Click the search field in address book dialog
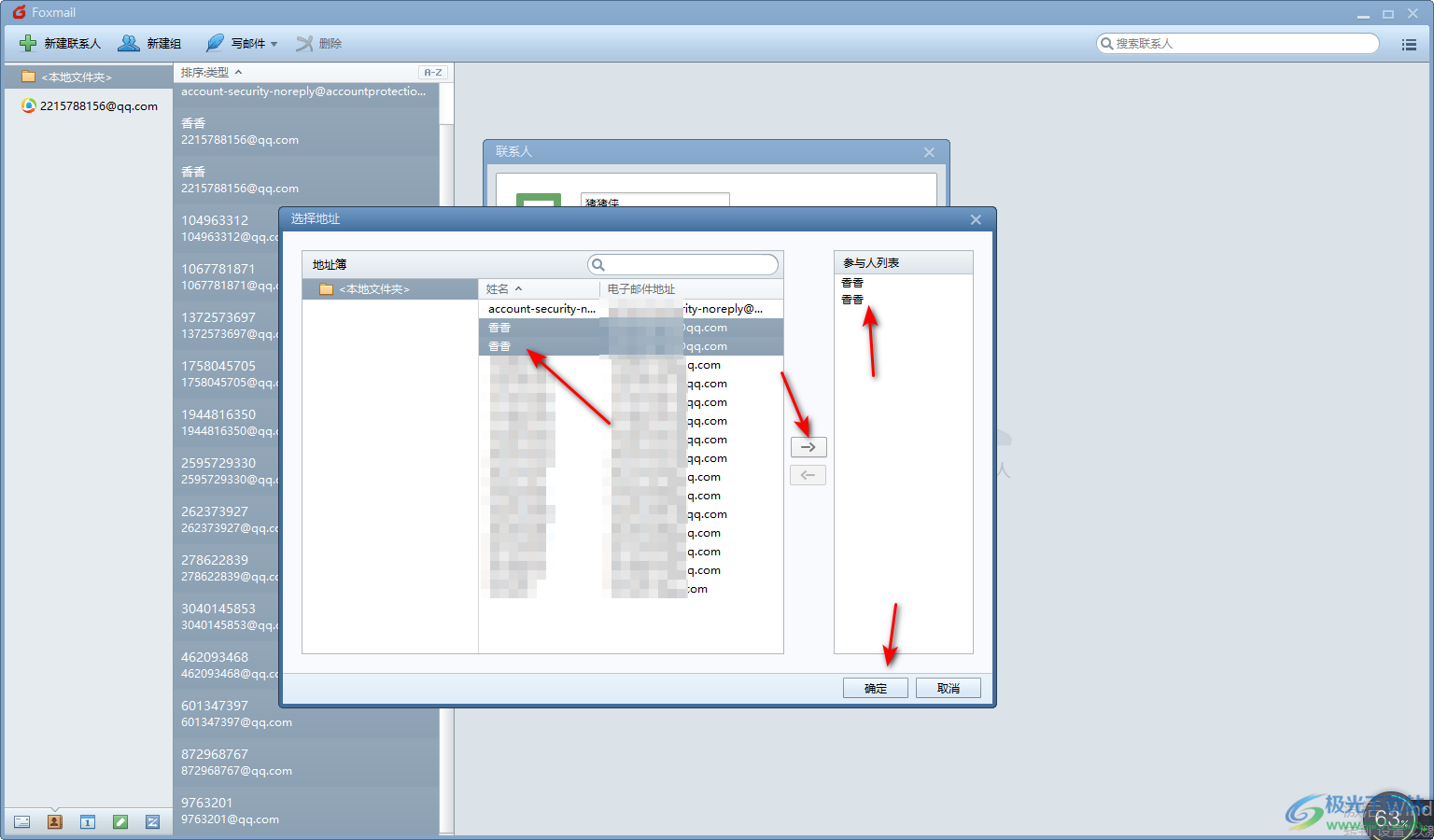Screen dimensions: 1434x840 (x=683, y=264)
